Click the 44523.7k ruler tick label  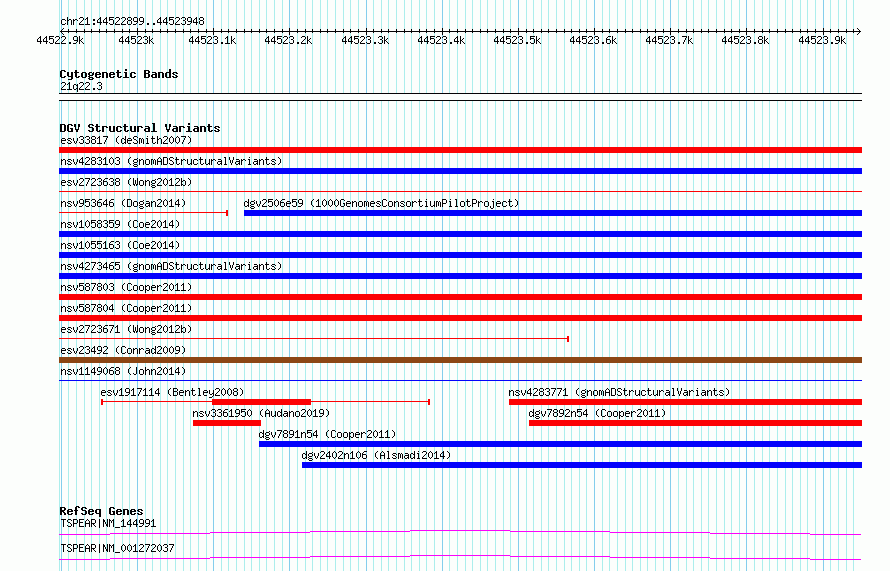[x=669, y=40]
